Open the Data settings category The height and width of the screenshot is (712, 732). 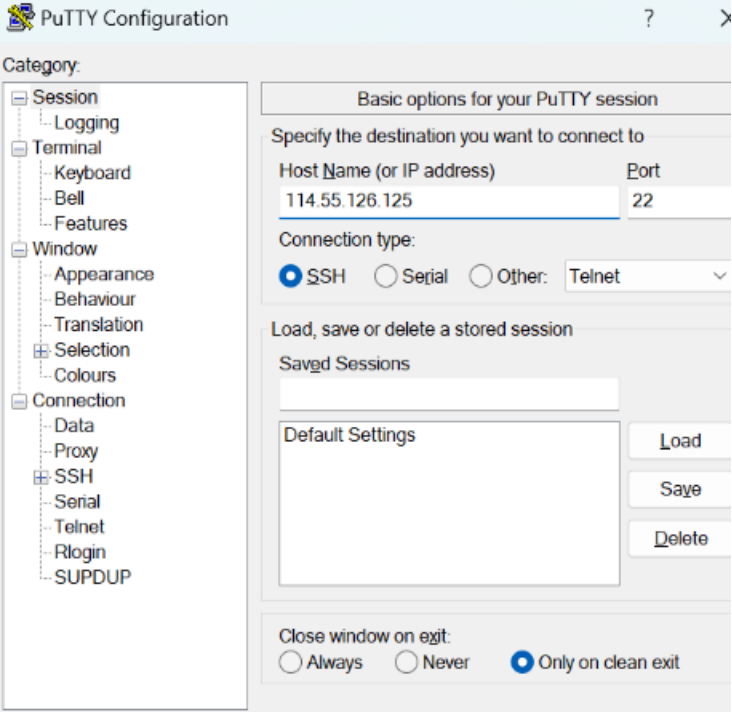click(74, 426)
